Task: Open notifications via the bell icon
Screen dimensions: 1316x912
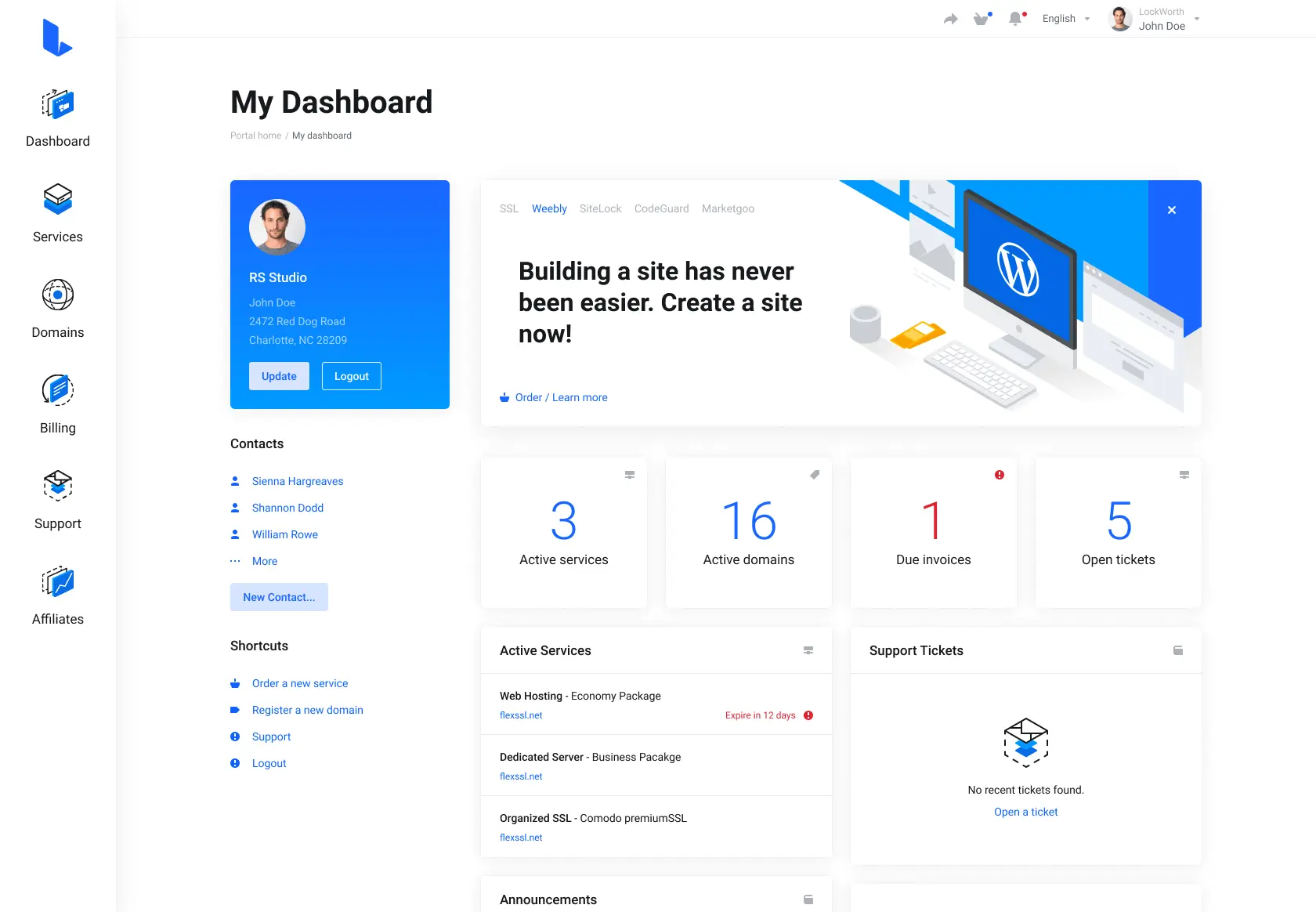Action: point(1016,18)
